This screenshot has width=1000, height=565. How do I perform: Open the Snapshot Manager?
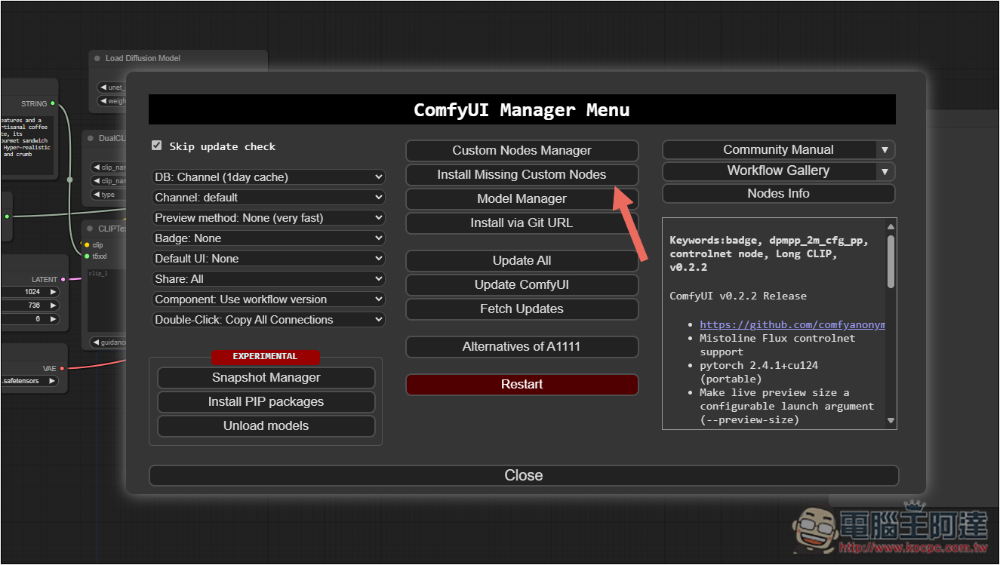266,378
